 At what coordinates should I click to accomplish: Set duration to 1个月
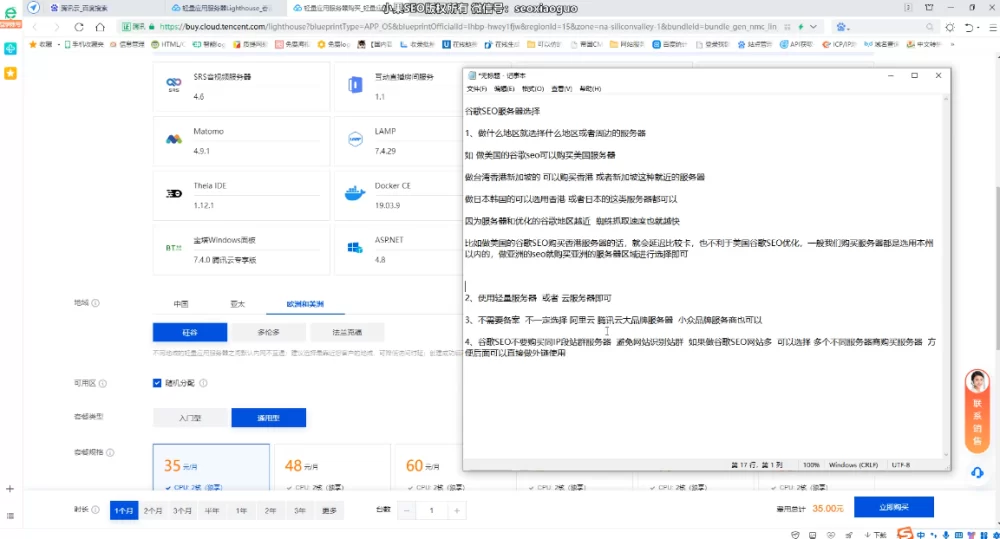[124, 510]
